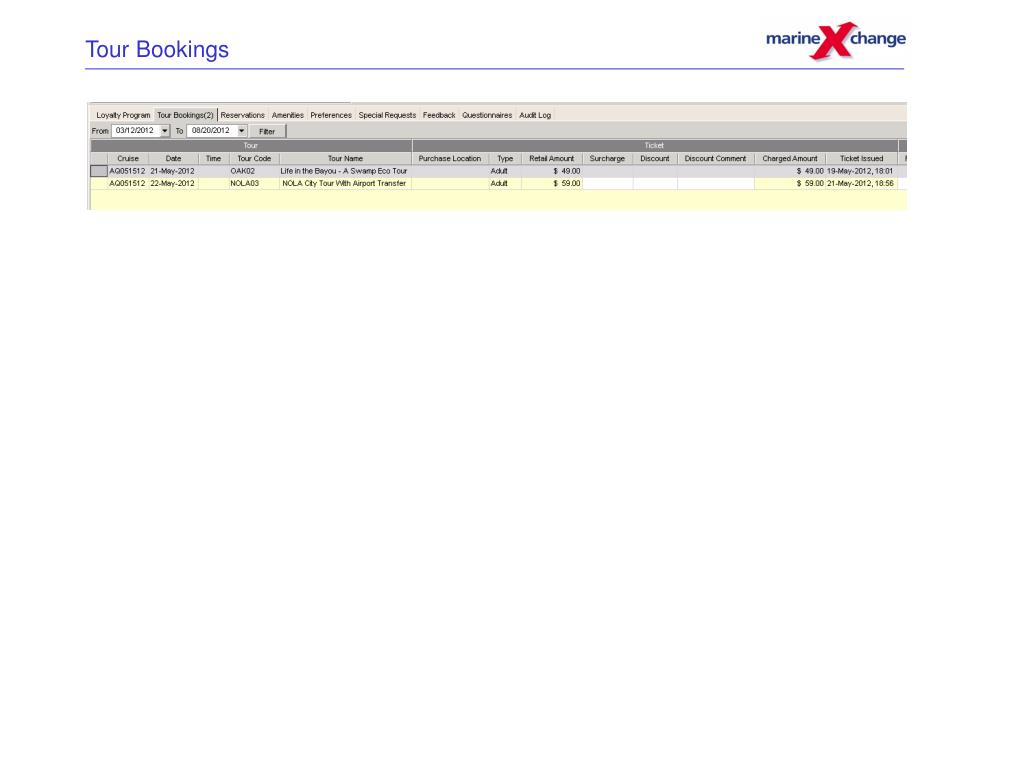The height and width of the screenshot is (768, 1024).
Task: Click the Type column header
Action: coord(505,159)
